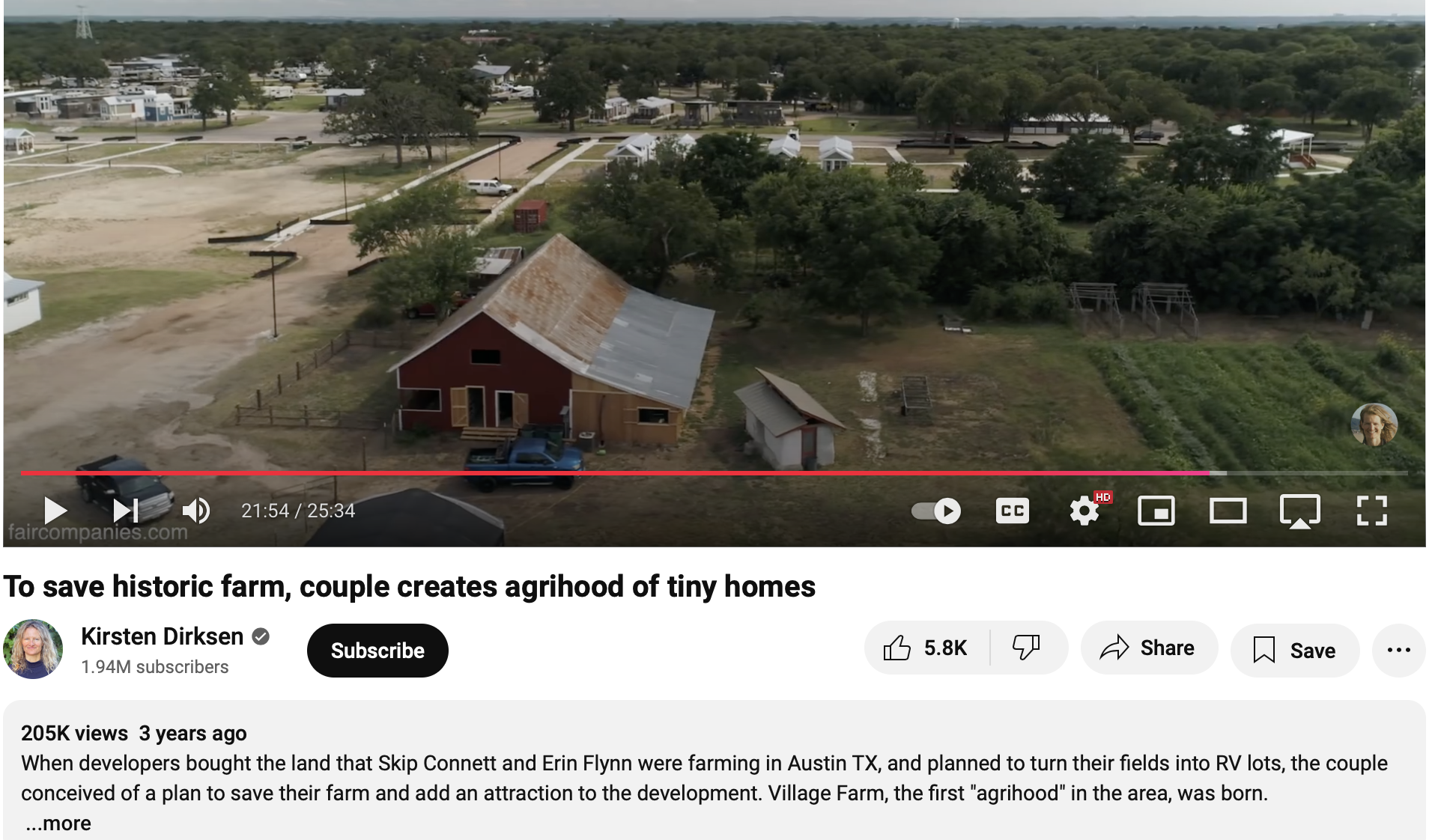Open video settings gear

1084,511
